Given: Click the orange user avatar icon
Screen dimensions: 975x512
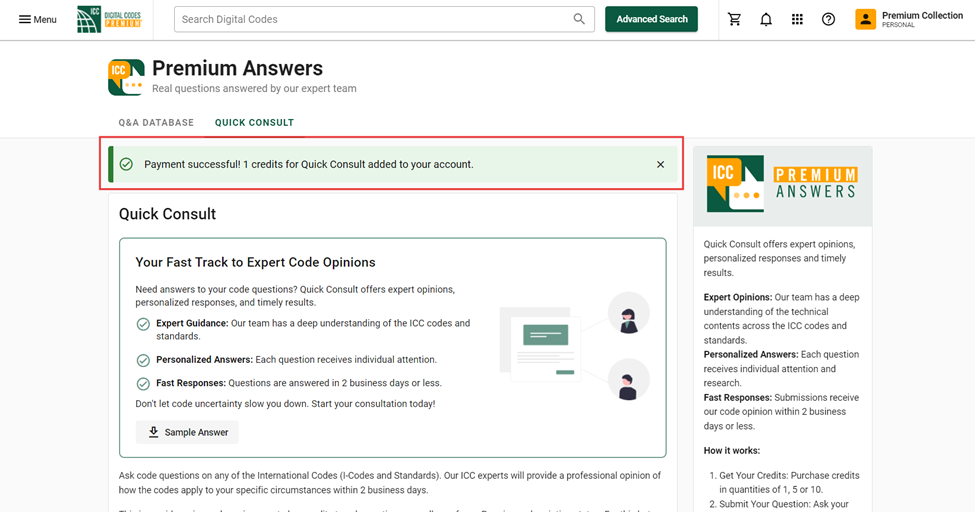Looking at the screenshot, I should click(x=865, y=19).
